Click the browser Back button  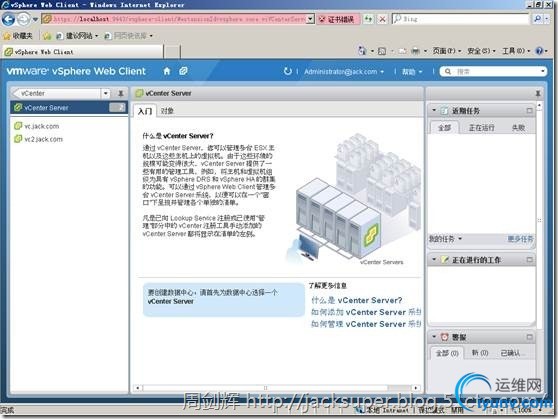click(x=9, y=19)
